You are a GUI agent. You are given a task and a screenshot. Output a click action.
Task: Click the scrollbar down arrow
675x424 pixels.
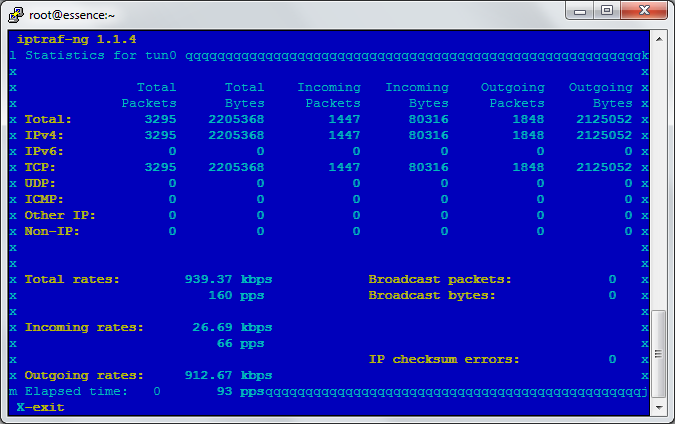coord(659,407)
